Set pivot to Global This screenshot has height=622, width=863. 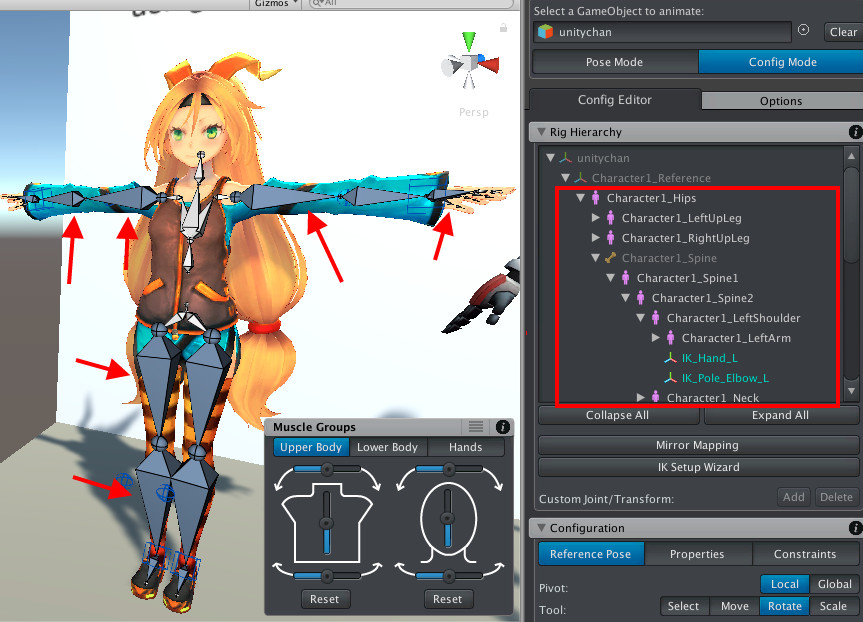834,584
